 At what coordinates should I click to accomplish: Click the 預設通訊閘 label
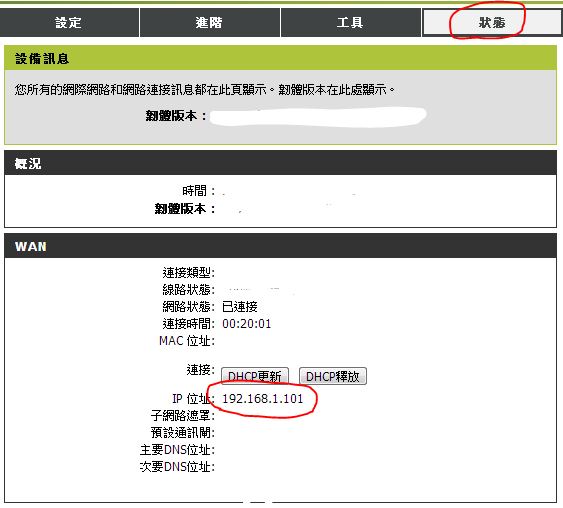point(182,433)
